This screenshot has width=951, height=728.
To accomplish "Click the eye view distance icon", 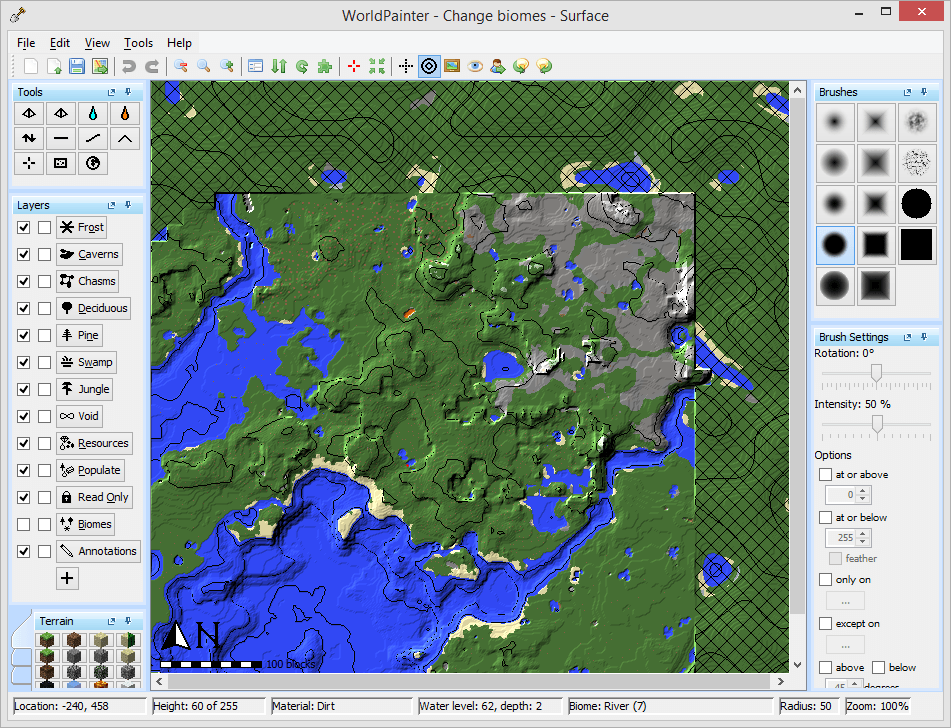I will point(475,66).
